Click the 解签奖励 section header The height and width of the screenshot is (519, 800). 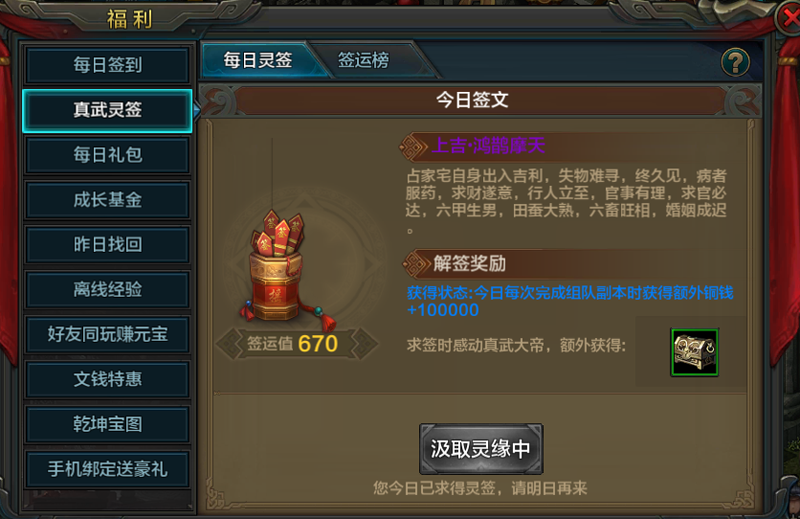[469, 264]
